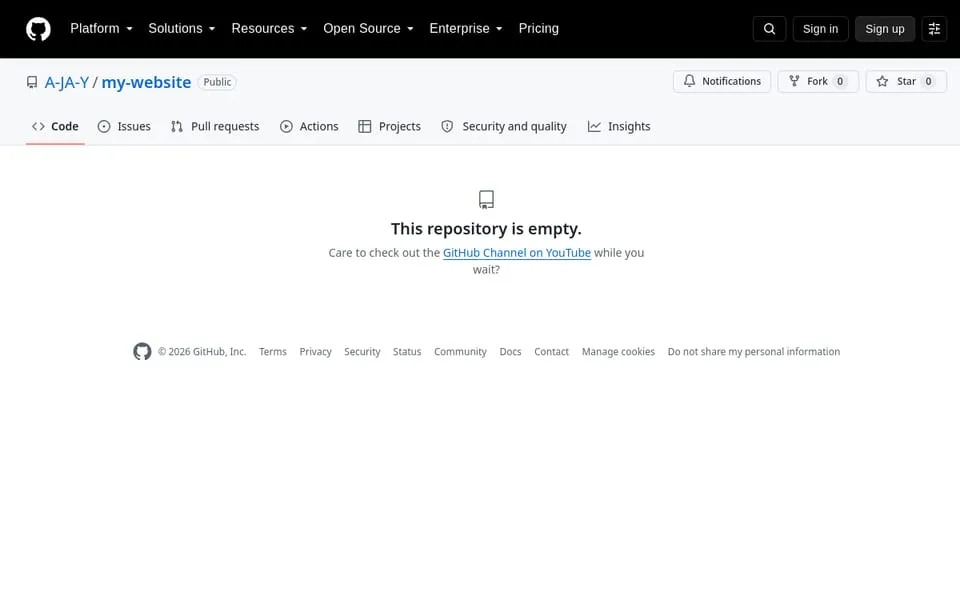Click the '© 2026 GitHub, Inc.' text

pos(202,351)
